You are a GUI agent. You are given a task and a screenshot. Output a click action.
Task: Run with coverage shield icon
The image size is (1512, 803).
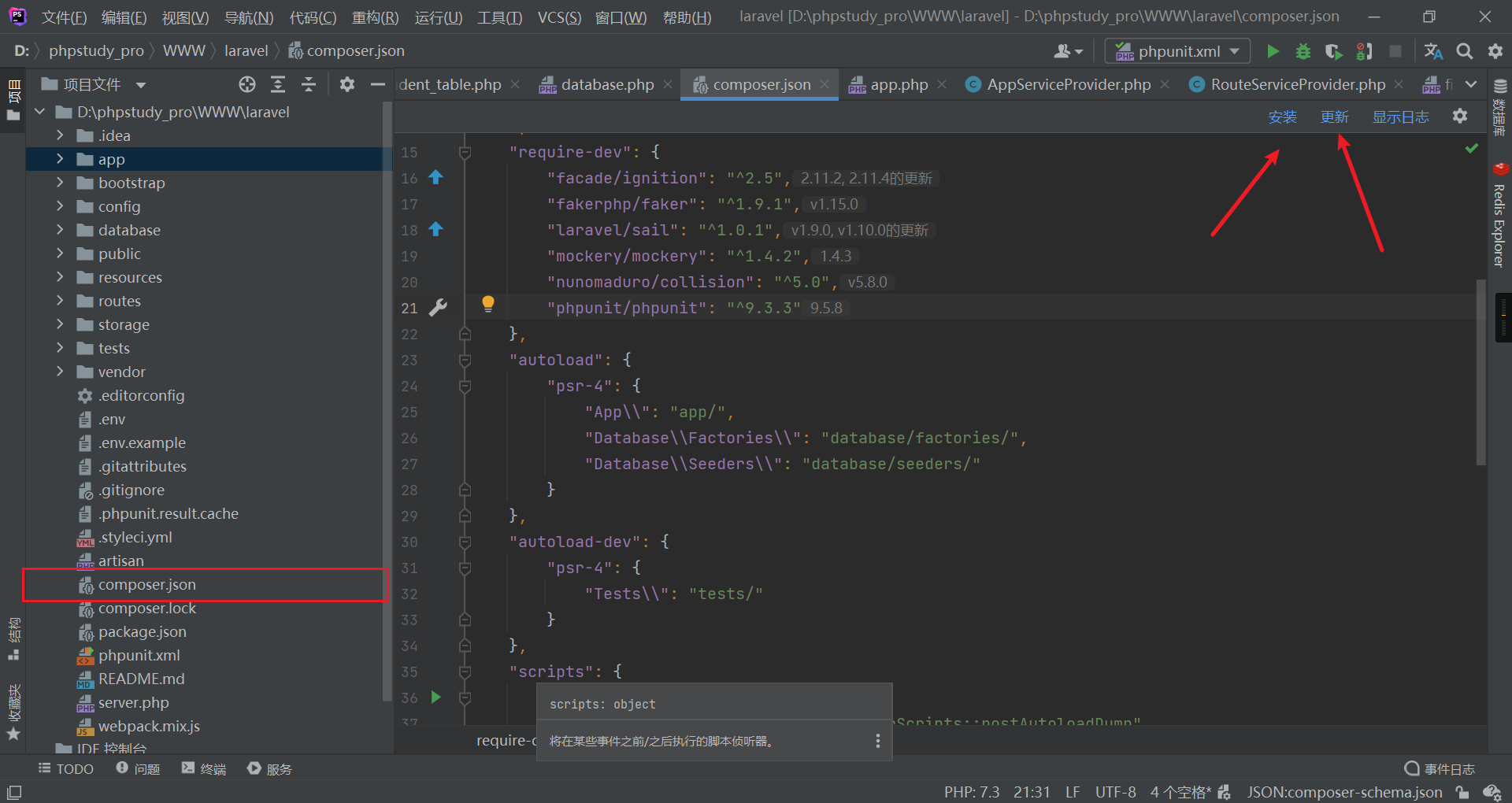tap(1333, 51)
